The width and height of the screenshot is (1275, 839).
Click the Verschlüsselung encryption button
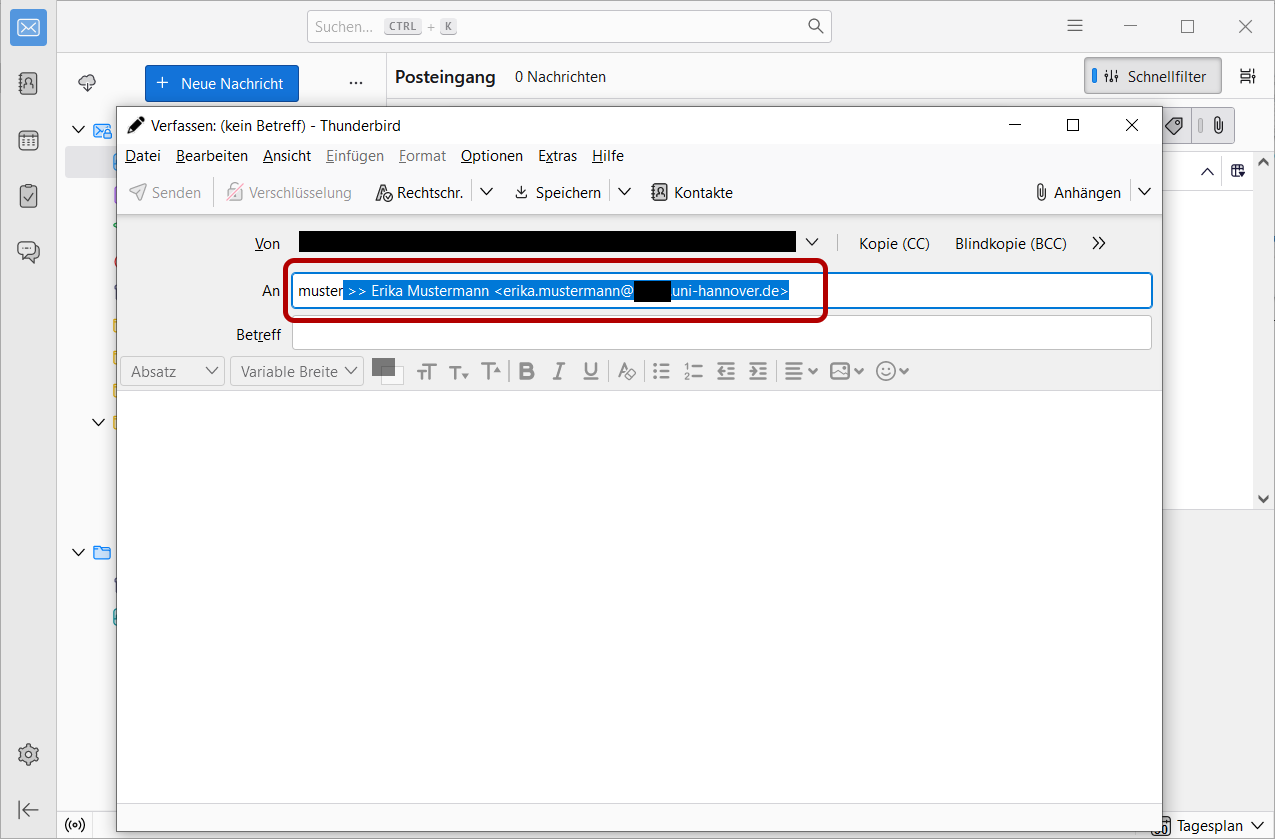coord(289,192)
